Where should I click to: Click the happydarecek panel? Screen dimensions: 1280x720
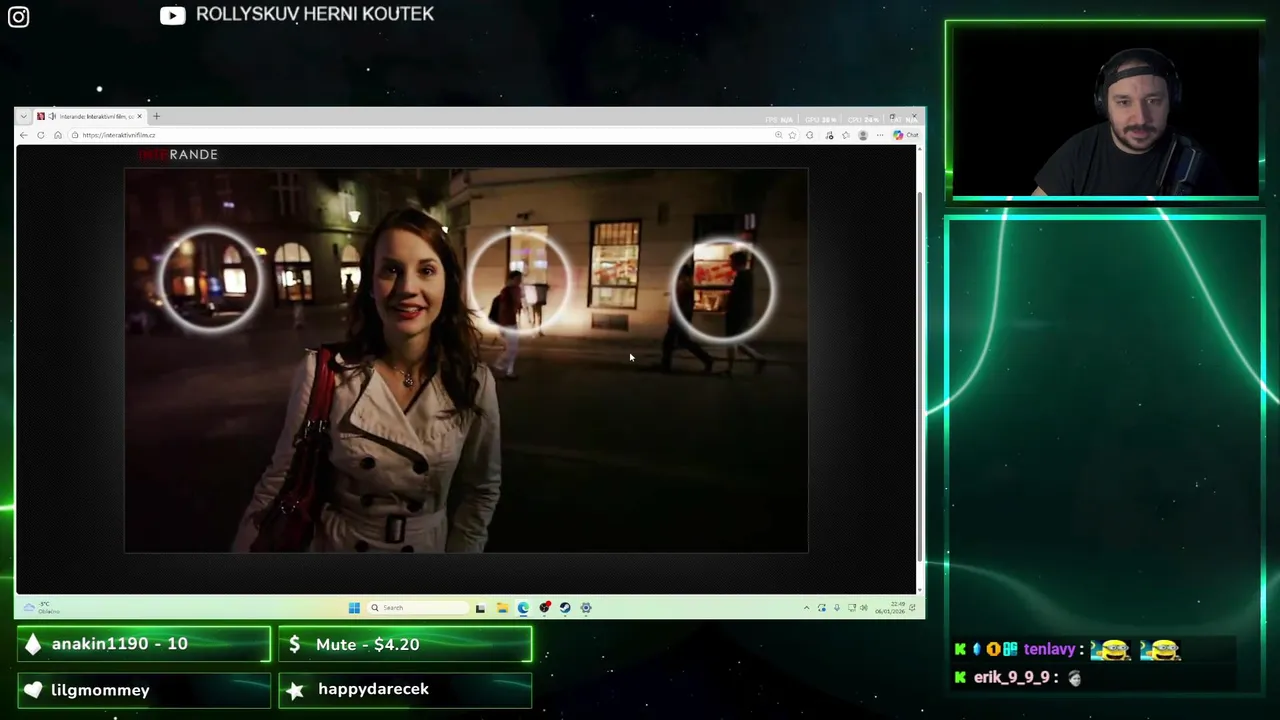coord(405,690)
